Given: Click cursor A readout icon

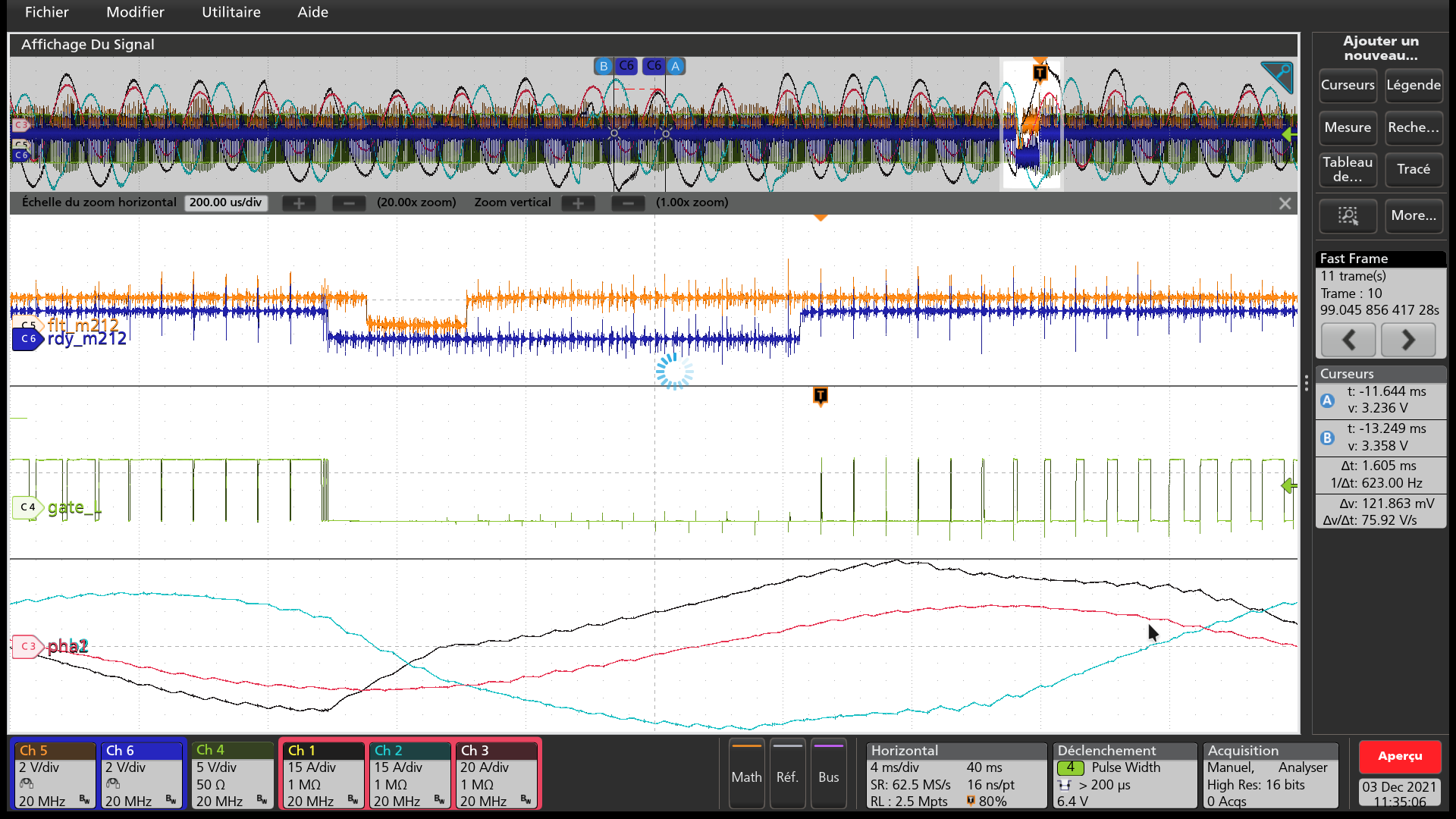Looking at the screenshot, I should tap(1327, 400).
